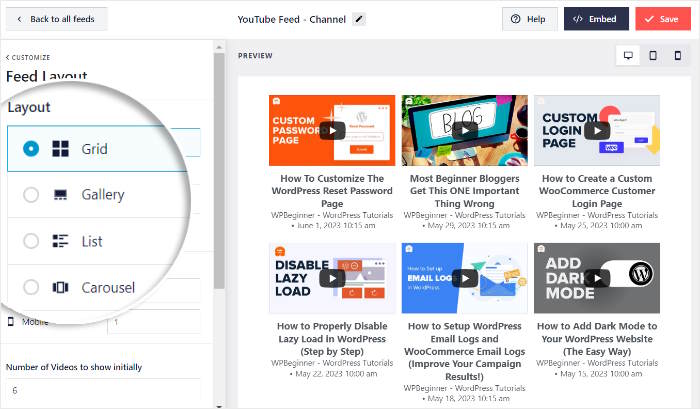Open How to Setup WordPress Email Logs title
The image size is (700, 409).
click(x=465, y=351)
